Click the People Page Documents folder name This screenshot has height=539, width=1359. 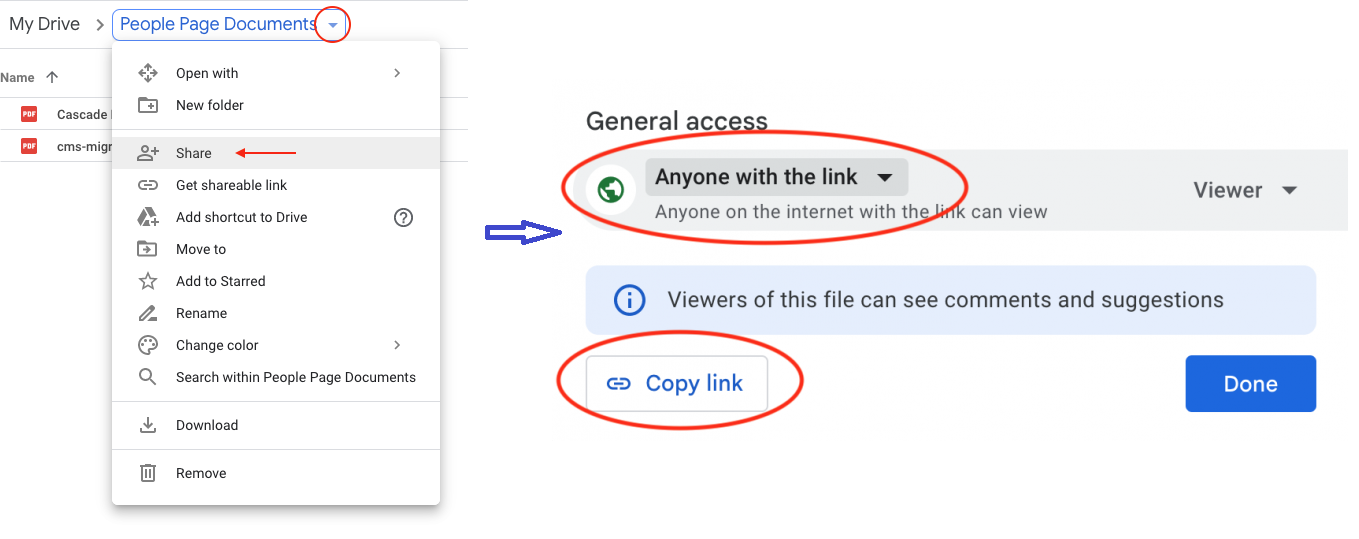coord(218,25)
